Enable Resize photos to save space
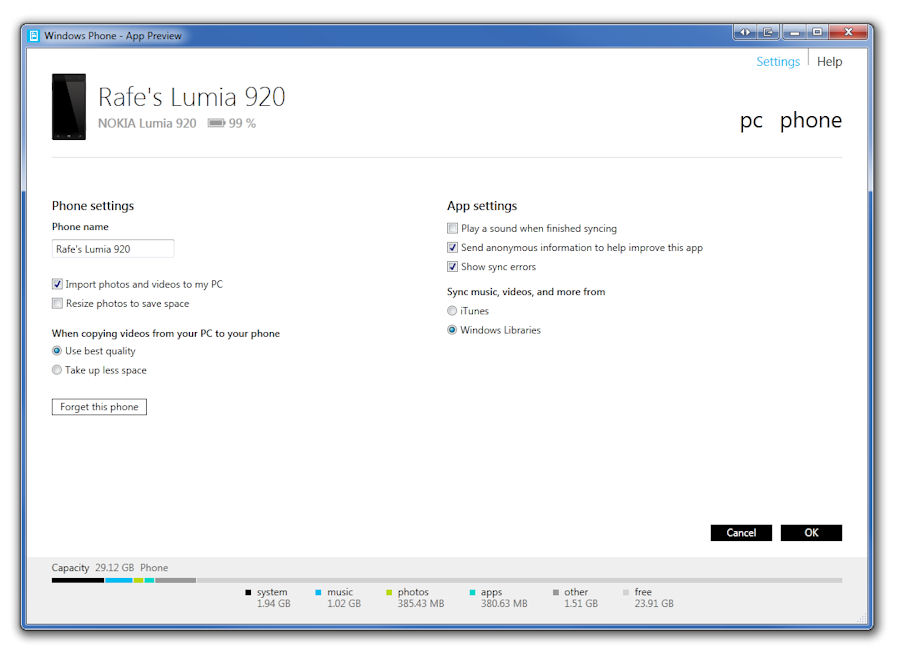This screenshot has height=658, width=900. click(57, 303)
